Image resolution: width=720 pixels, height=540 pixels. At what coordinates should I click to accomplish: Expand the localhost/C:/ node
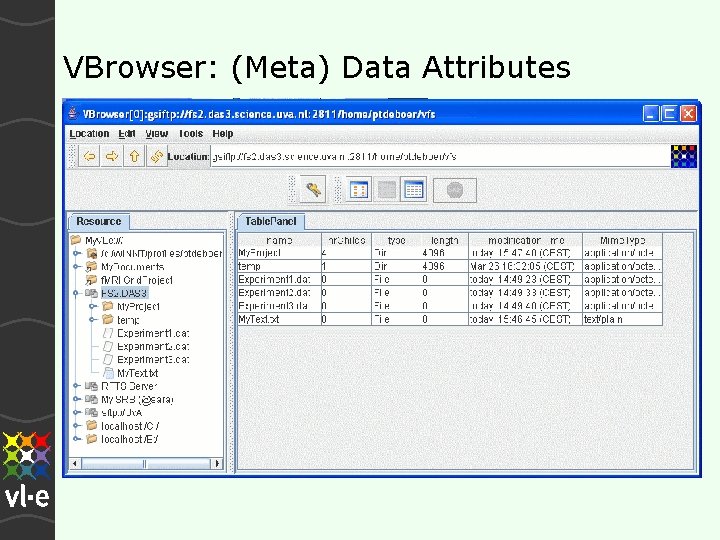77,425
